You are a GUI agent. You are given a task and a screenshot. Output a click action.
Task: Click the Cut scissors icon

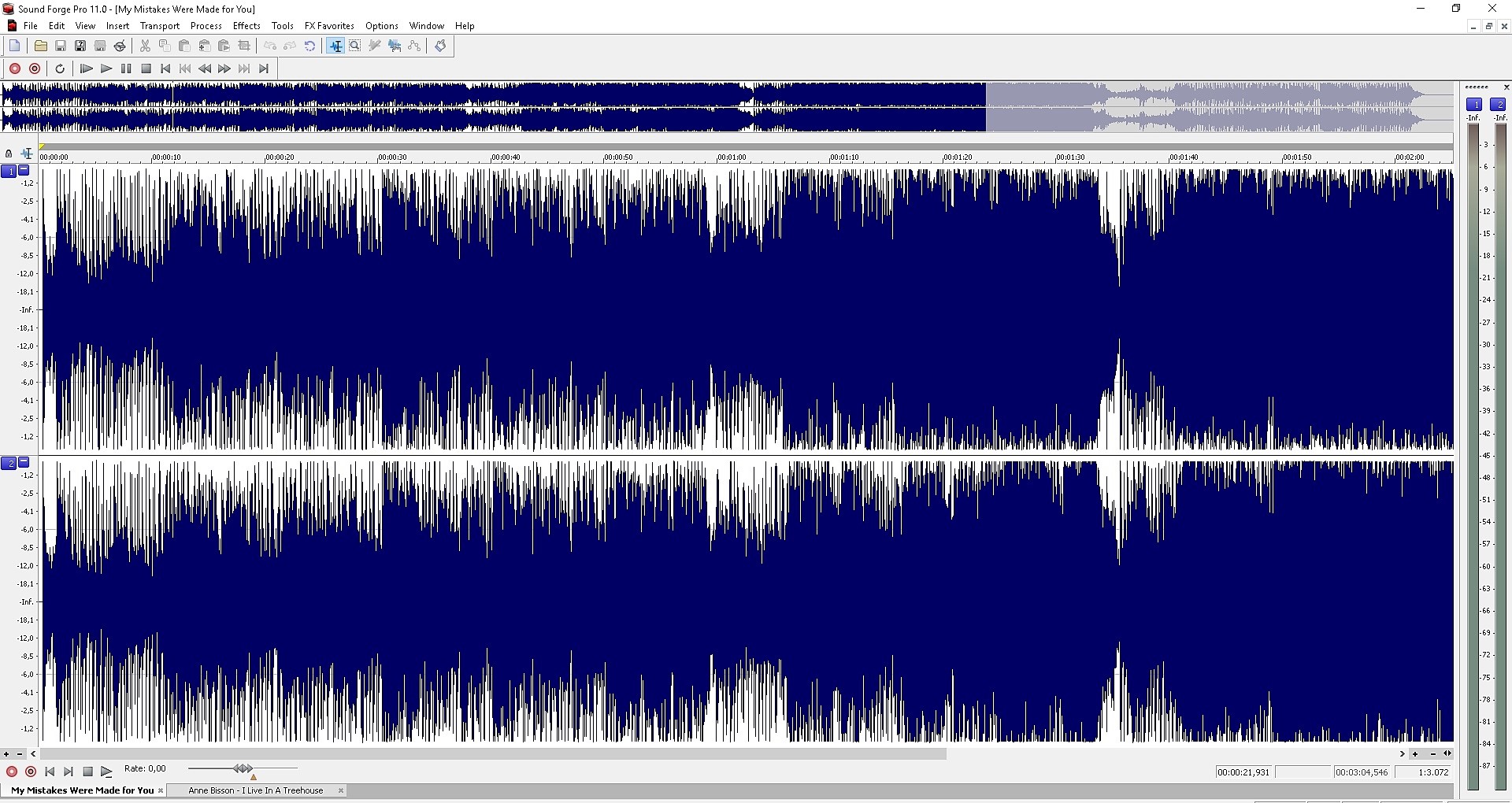click(x=145, y=46)
